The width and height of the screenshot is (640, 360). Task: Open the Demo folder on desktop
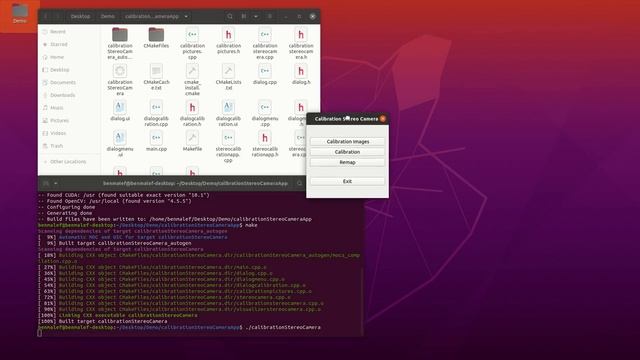coord(20,13)
